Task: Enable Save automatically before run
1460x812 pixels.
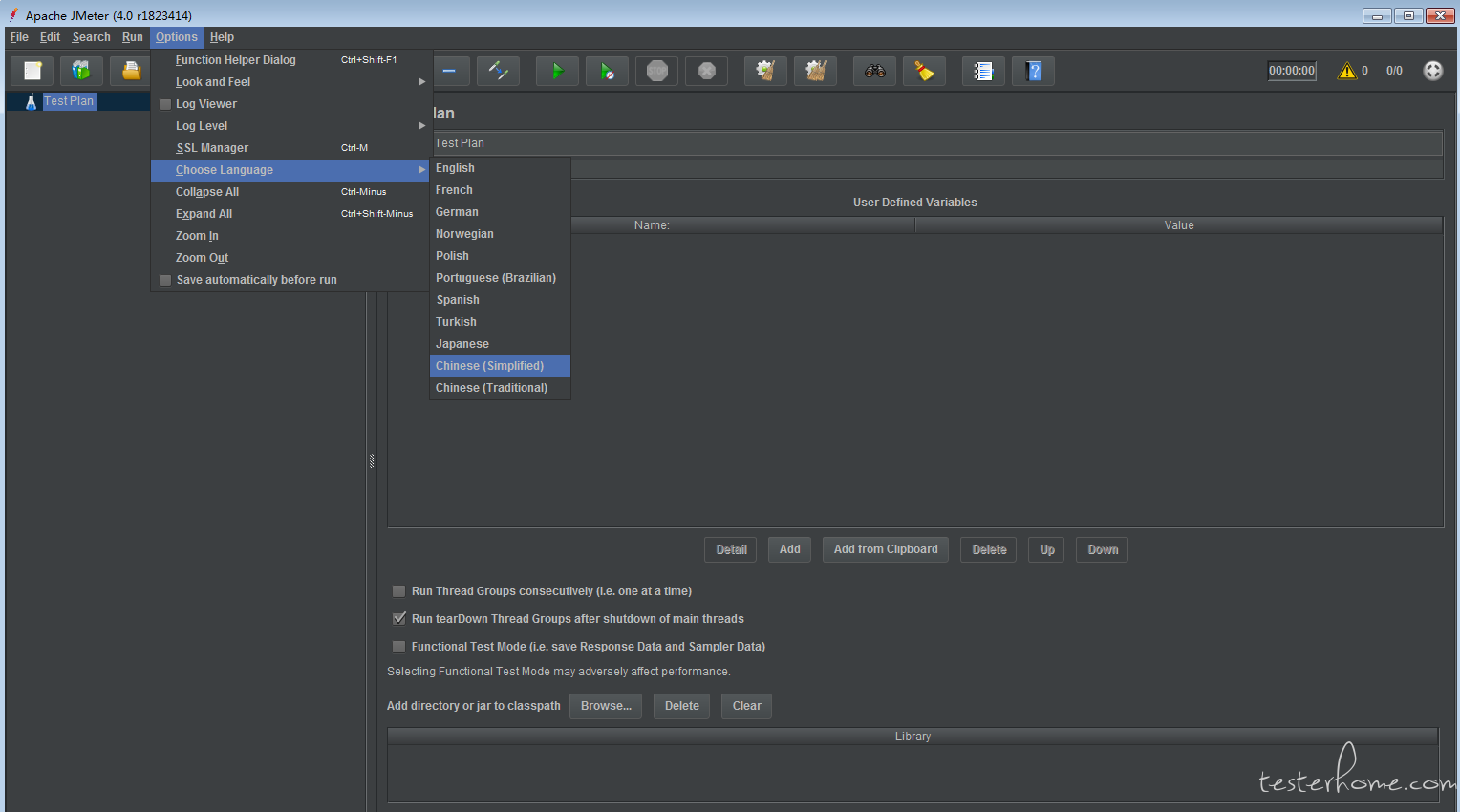Action: pyautogui.click(x=165, y=280)
